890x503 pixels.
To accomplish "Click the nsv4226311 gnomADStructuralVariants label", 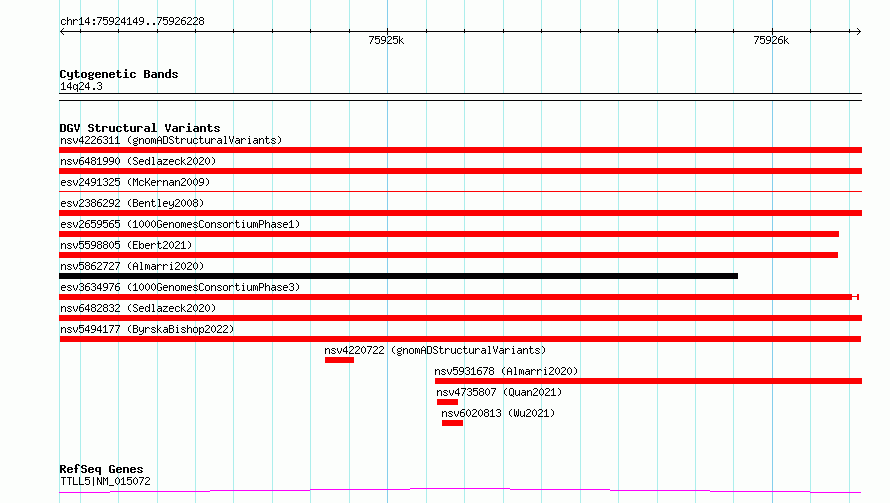I will (x=171, y=140).
